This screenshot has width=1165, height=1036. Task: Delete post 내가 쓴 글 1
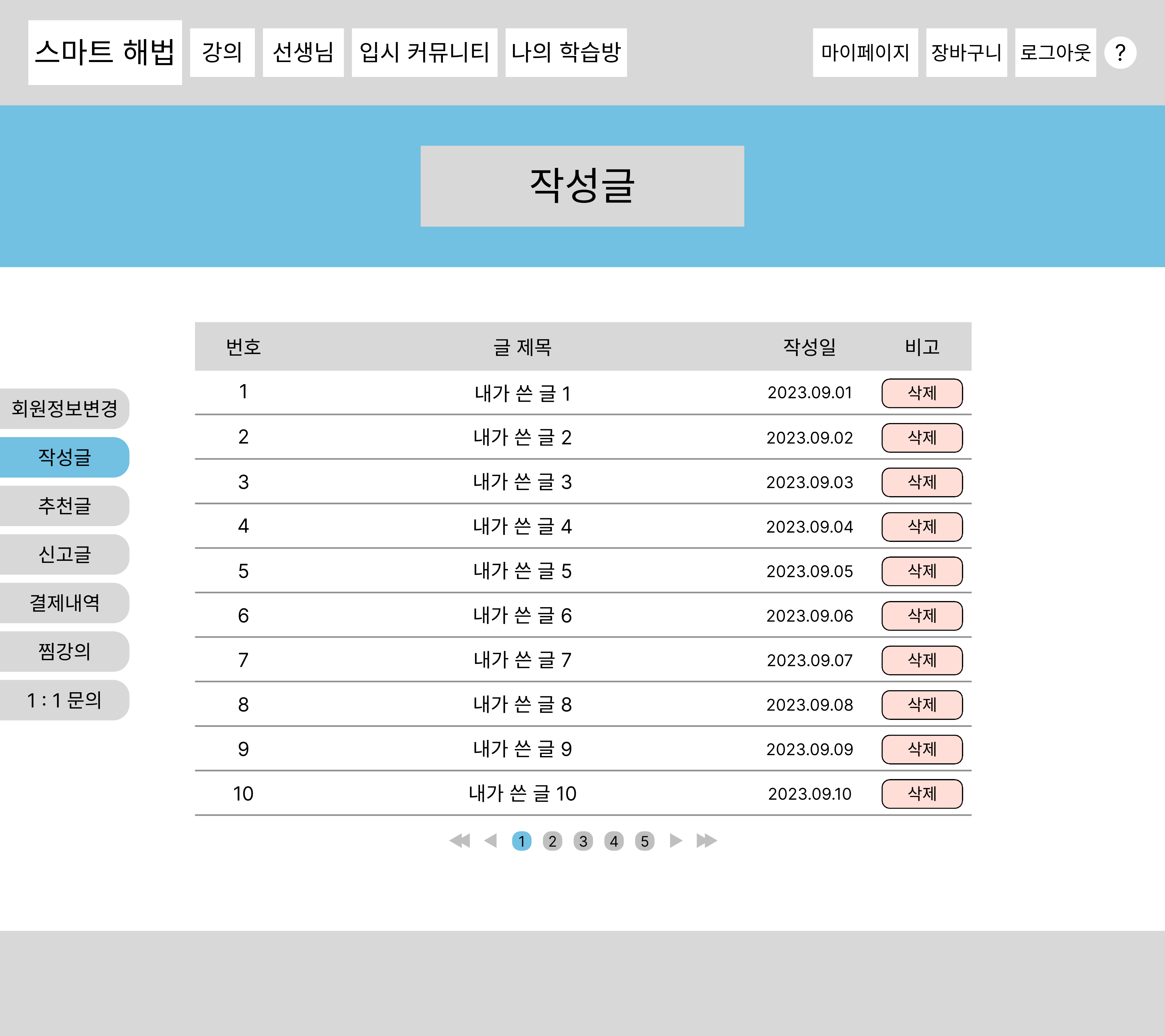coord(922,393)
